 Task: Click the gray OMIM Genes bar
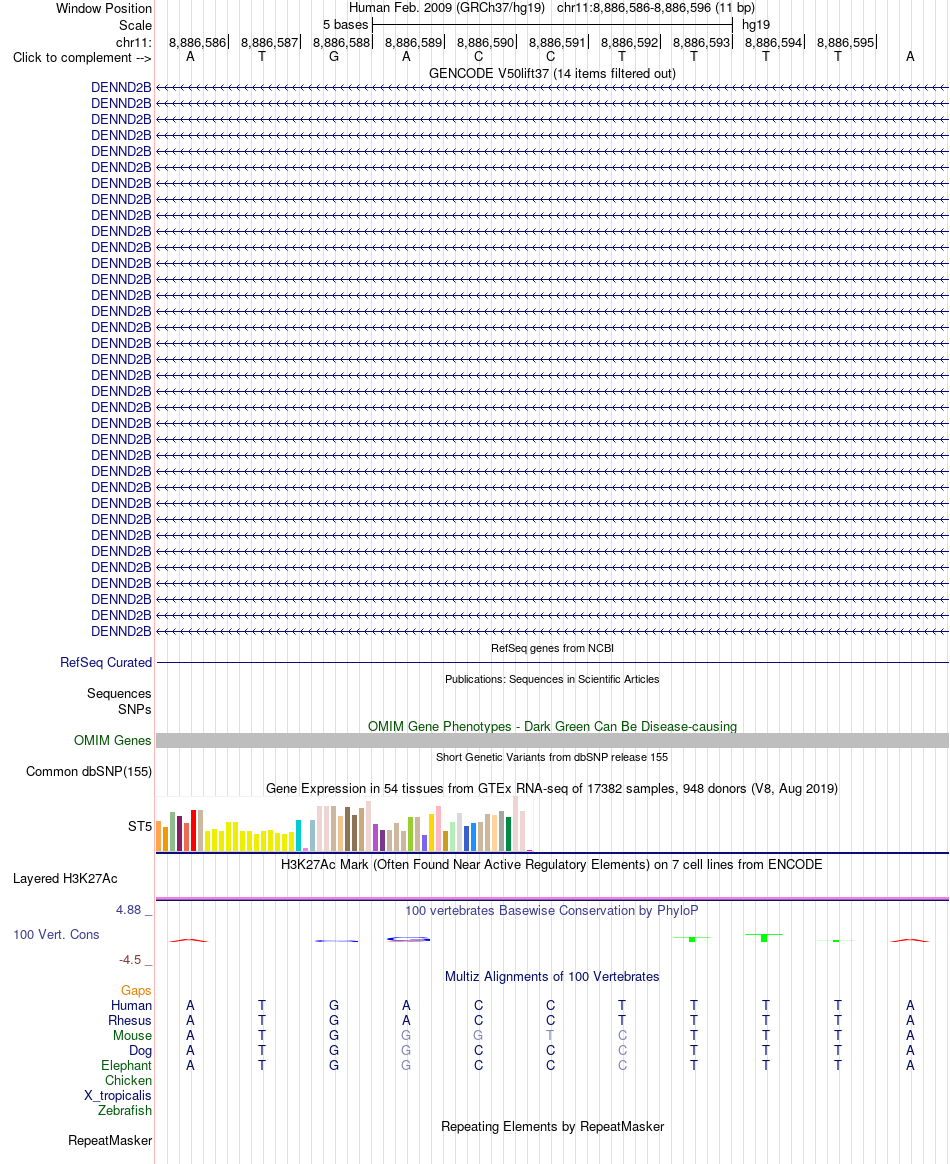coord(552,740)
